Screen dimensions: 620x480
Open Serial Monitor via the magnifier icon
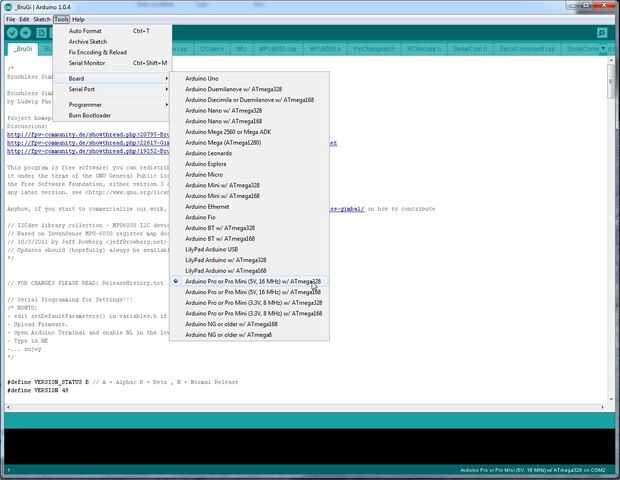(601, 33)
